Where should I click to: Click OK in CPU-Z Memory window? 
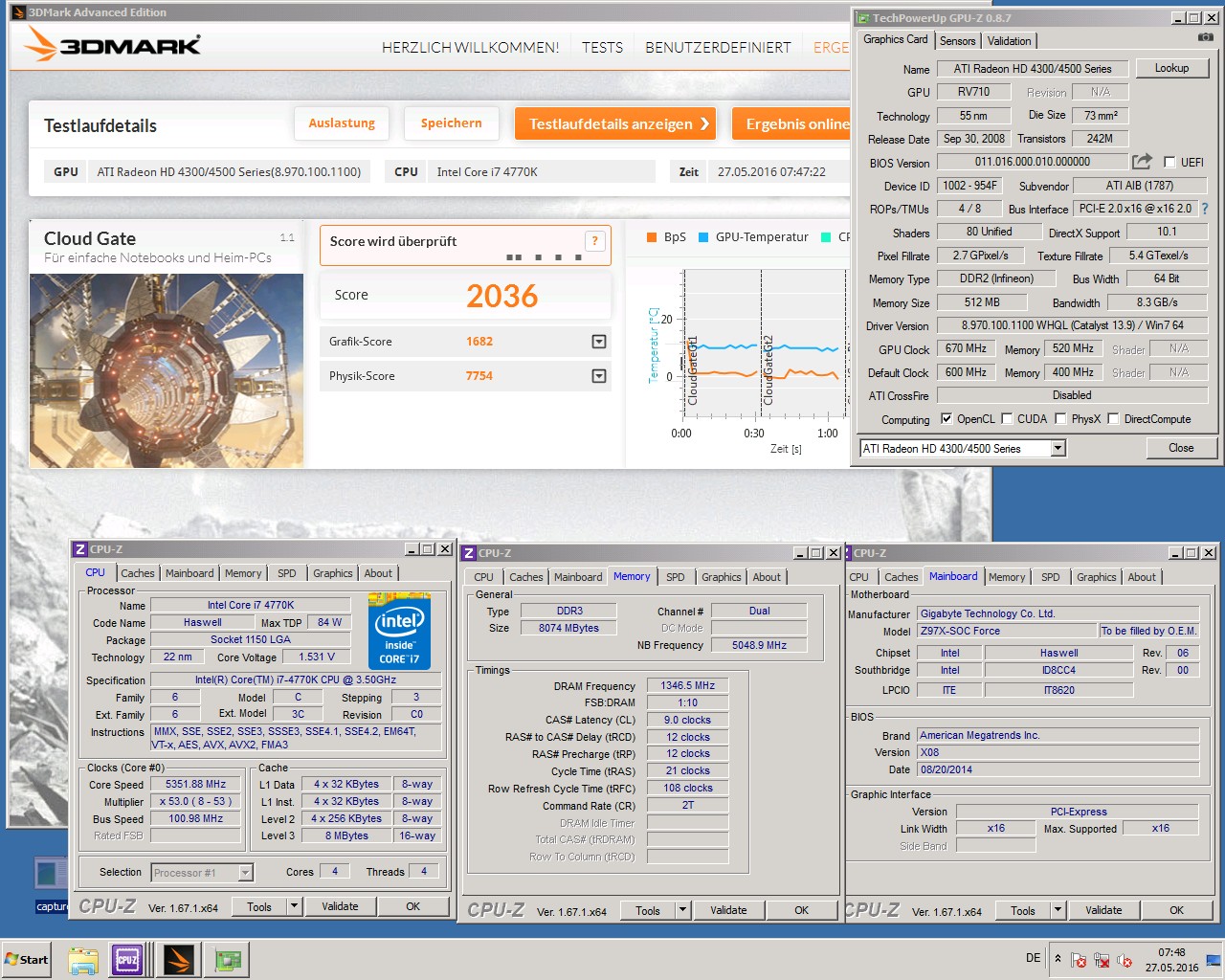click(x=801, y=910)
